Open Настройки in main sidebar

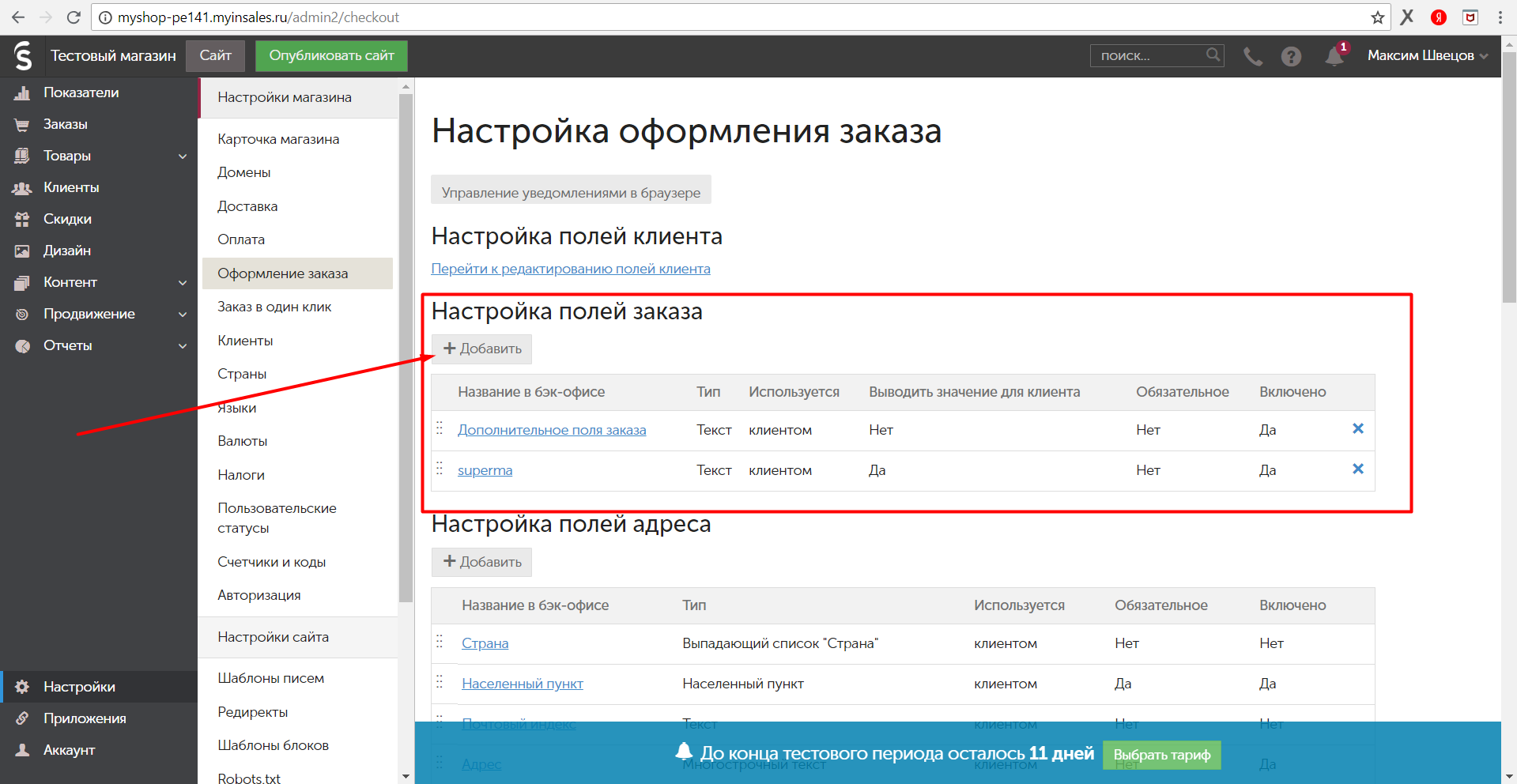coord(99,687)
